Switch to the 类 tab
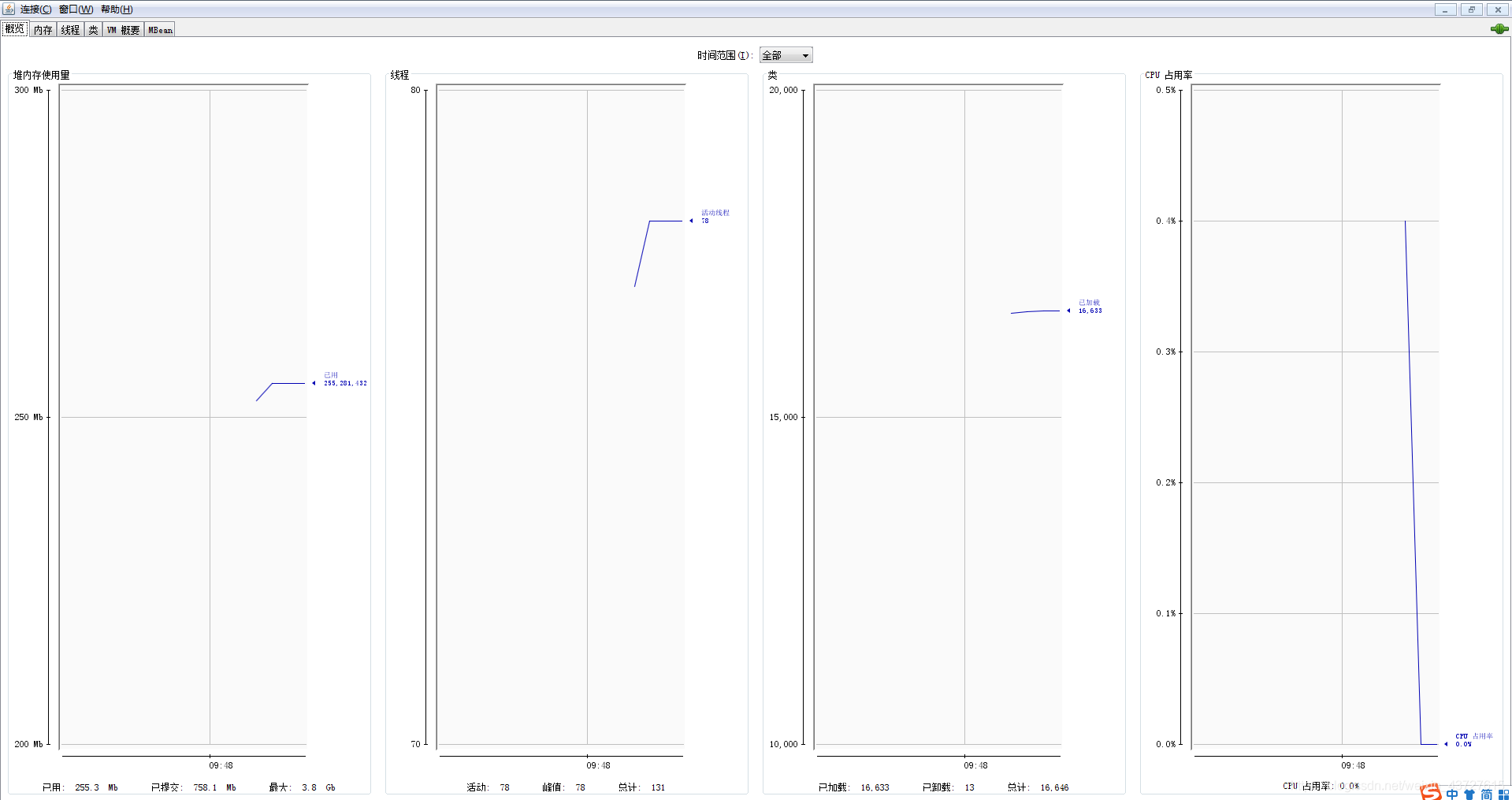1512x800 pixels. tap(93, 30)
